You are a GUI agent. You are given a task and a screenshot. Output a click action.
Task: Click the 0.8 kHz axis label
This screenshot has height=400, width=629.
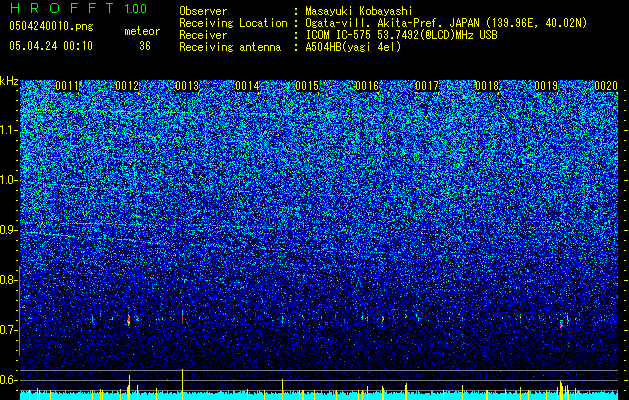point(9,280)
